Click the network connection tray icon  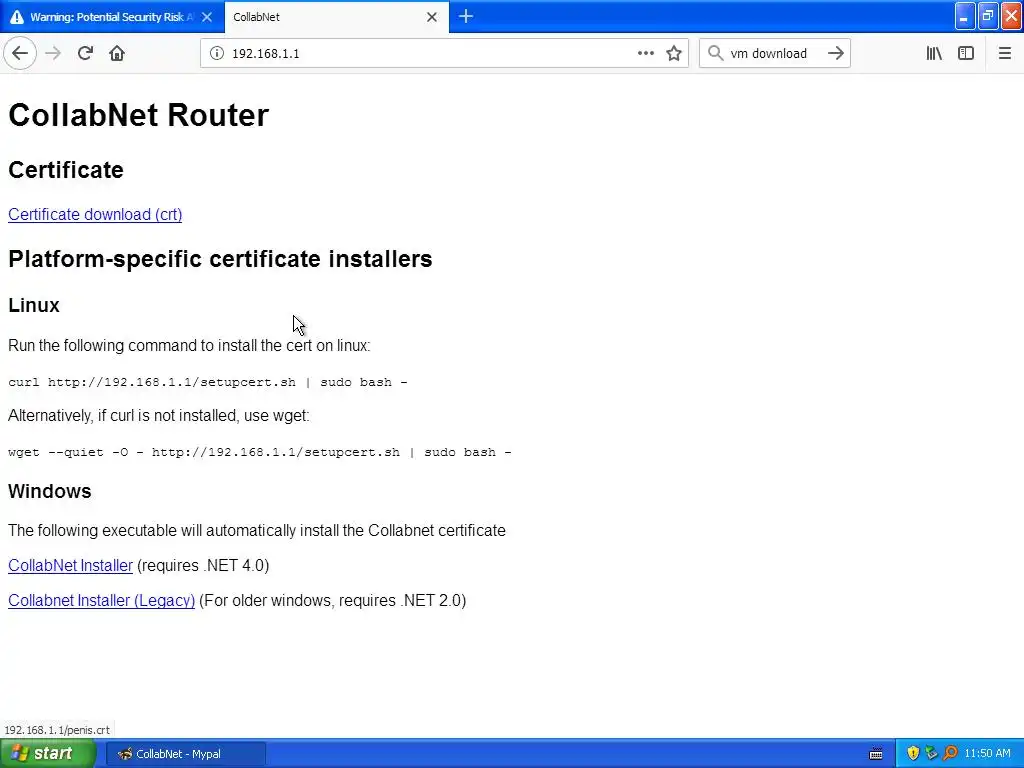tap(931, 754)
